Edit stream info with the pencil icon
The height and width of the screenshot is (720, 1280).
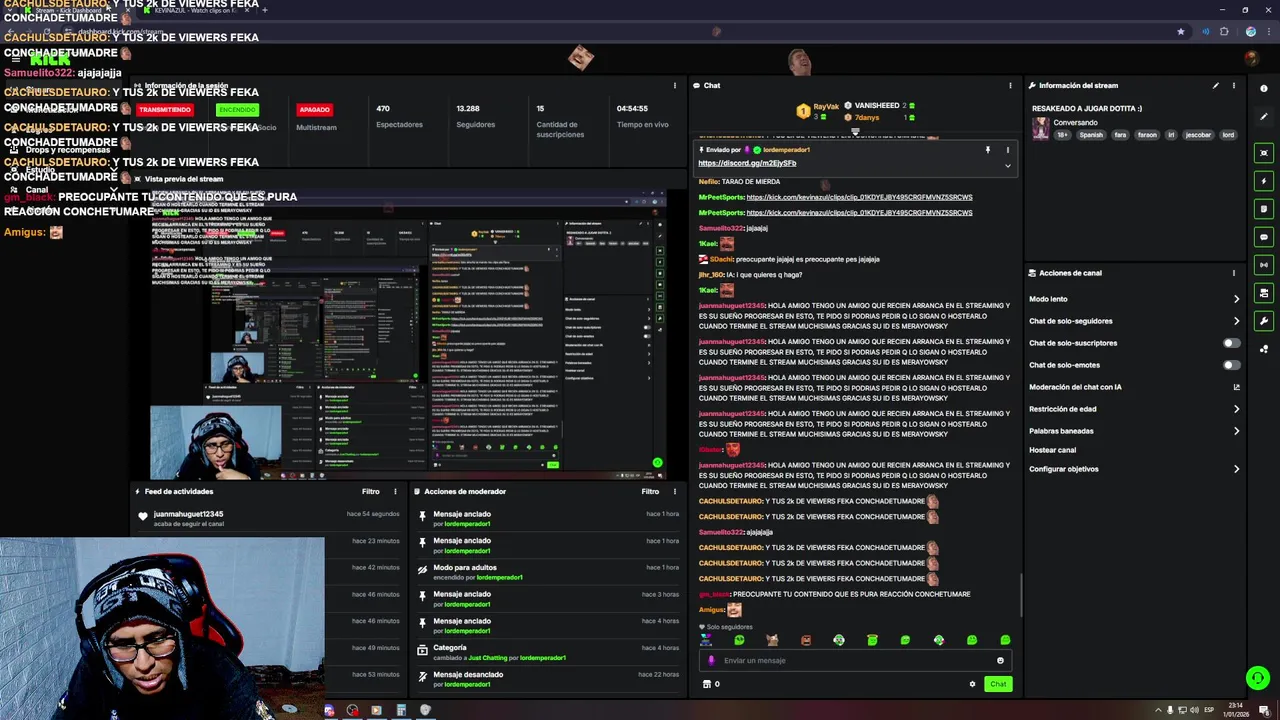click(x=1216, y=86)
